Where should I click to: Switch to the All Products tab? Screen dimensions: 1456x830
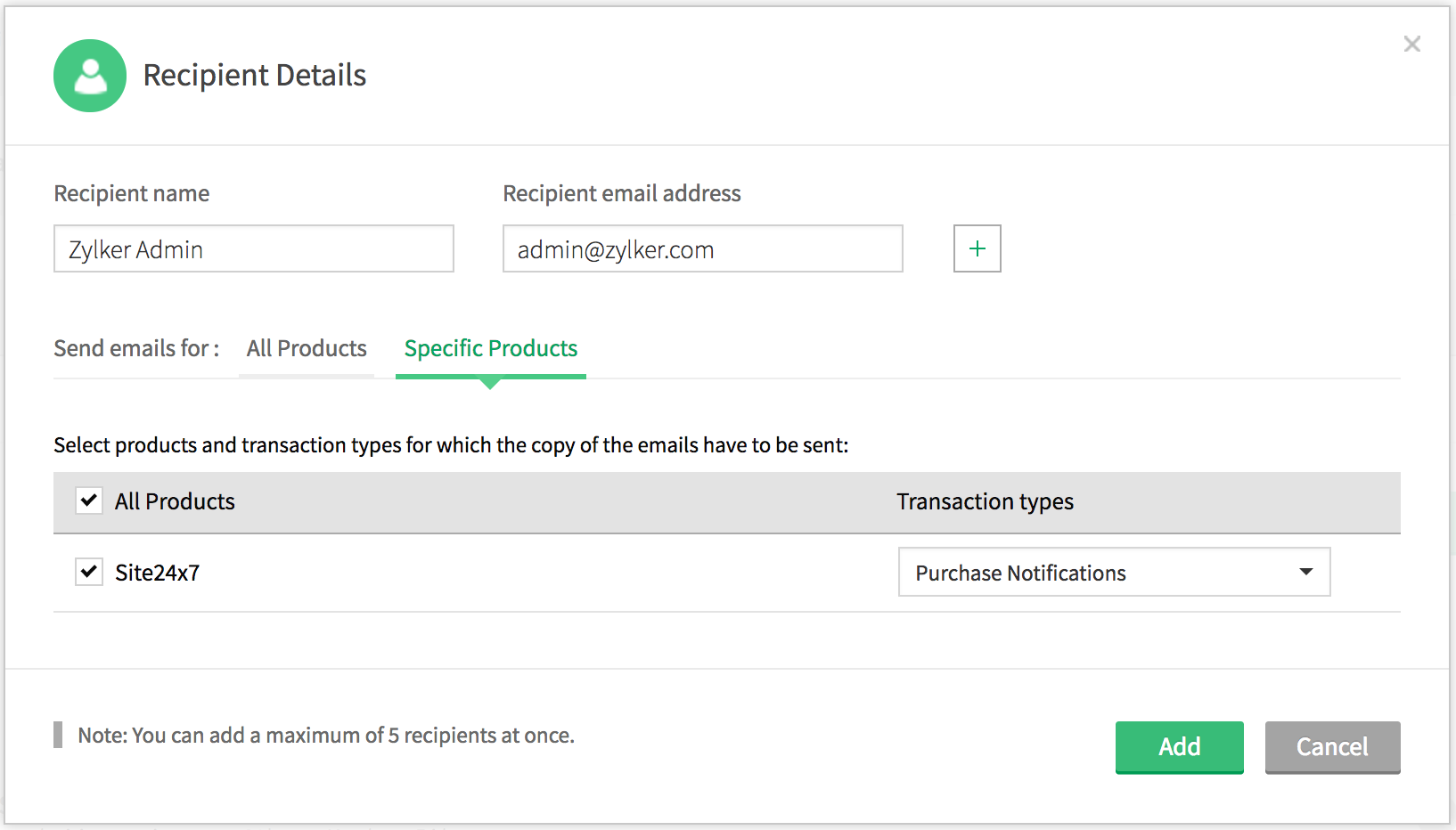307,348
